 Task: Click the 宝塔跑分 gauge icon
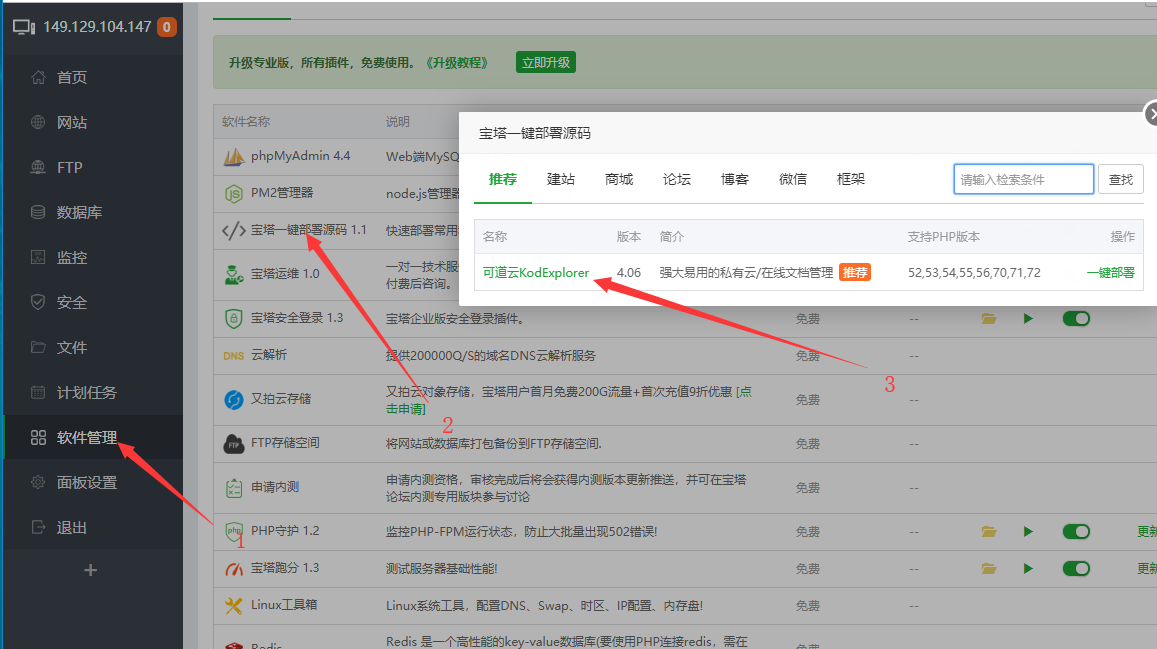234,569
